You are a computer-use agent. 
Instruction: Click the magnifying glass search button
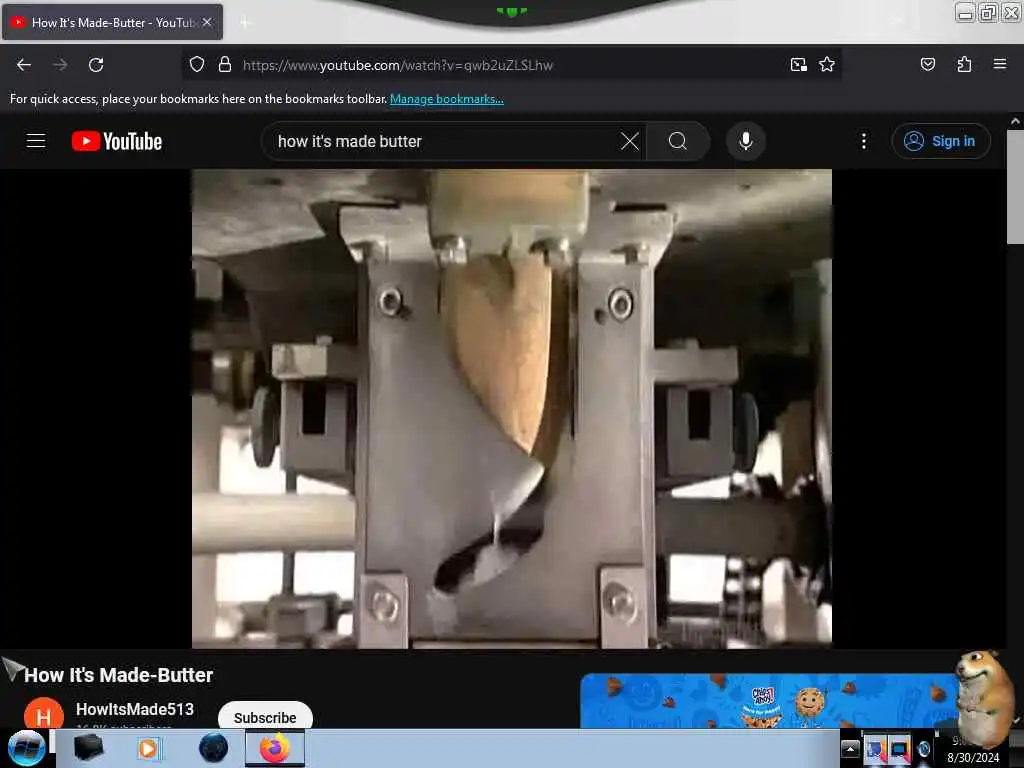(678, 141)
